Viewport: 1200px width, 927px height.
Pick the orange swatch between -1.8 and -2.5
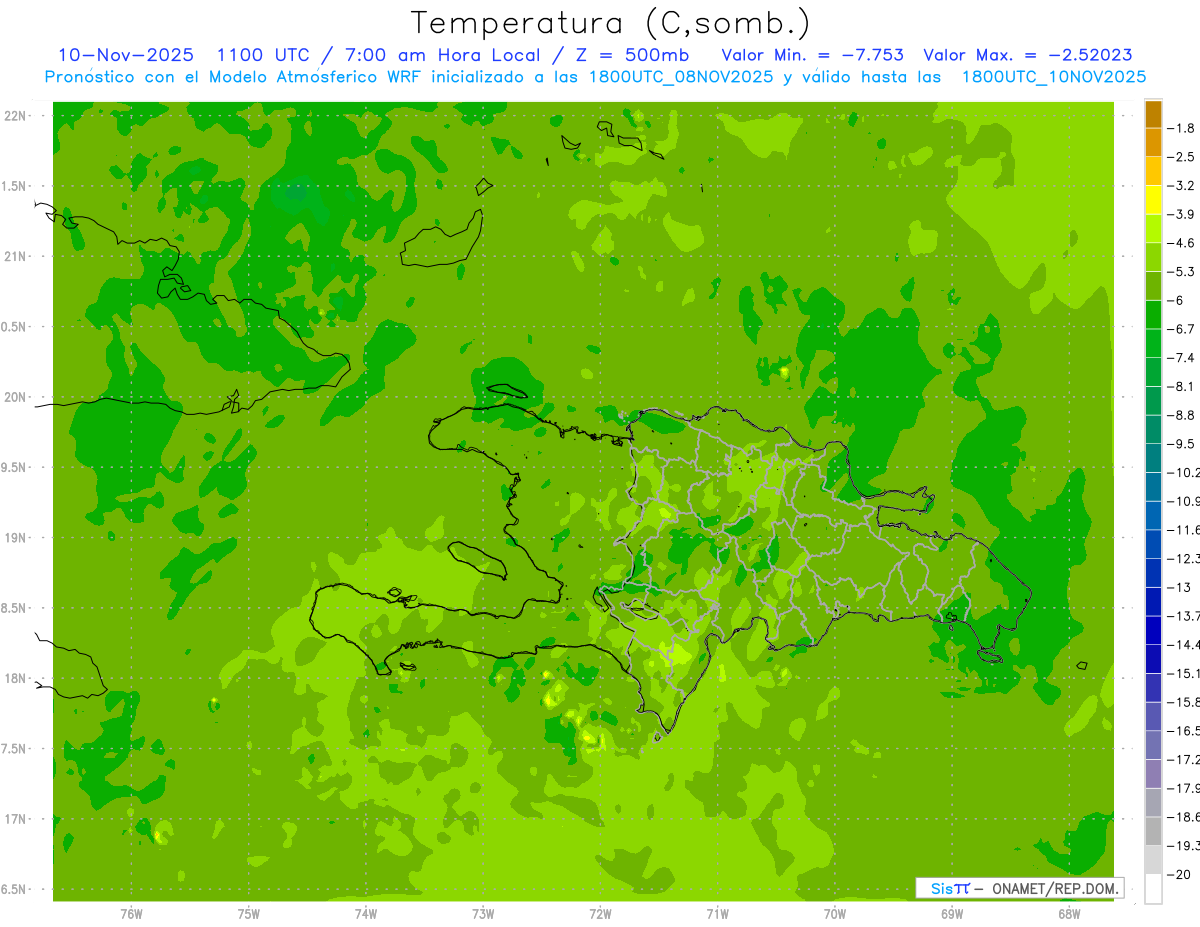[x=1153, y=143]
